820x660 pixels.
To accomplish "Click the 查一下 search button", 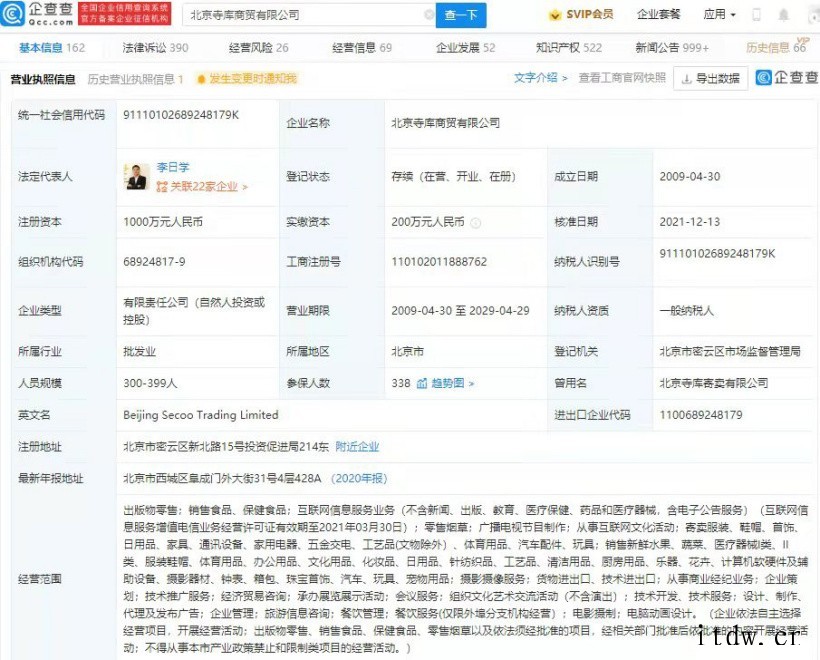I will 461,15.
